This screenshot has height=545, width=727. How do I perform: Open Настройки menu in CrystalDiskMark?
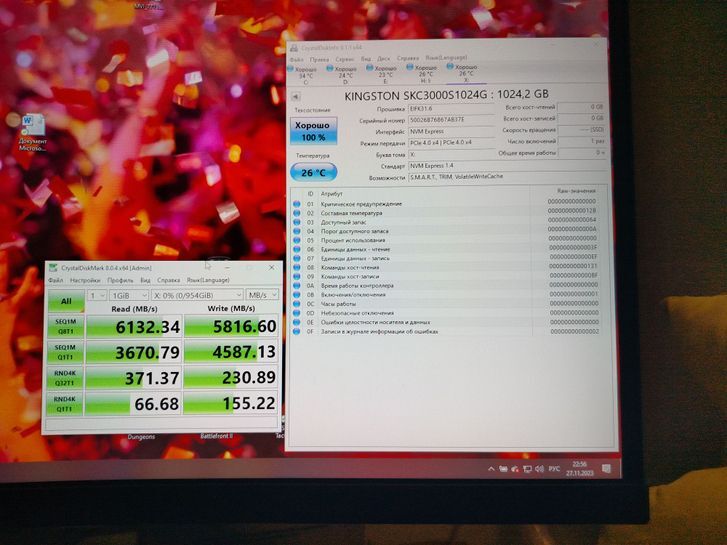coord(84,281)
